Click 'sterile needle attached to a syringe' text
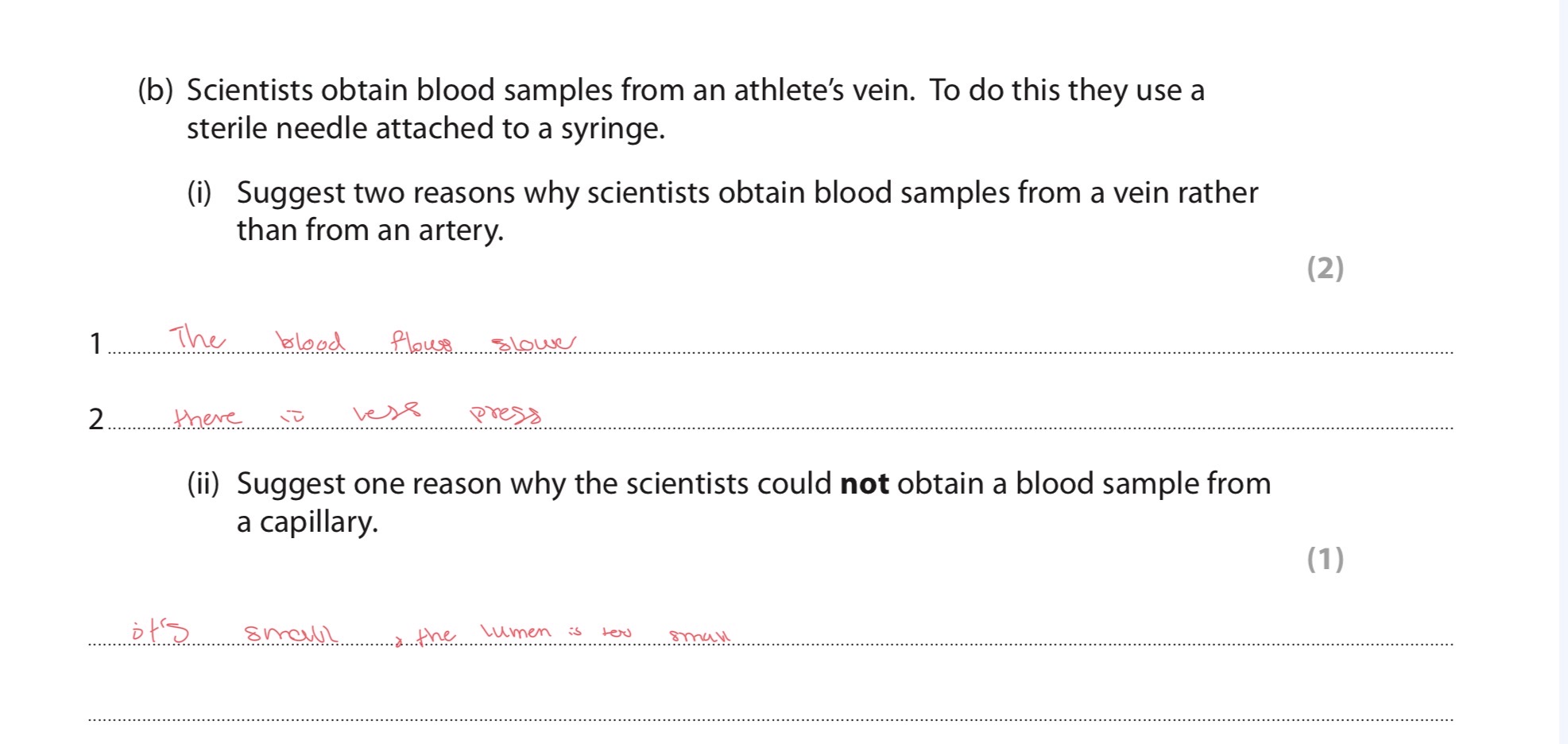Screen dimensions: 1568x744 pos(425,129)
